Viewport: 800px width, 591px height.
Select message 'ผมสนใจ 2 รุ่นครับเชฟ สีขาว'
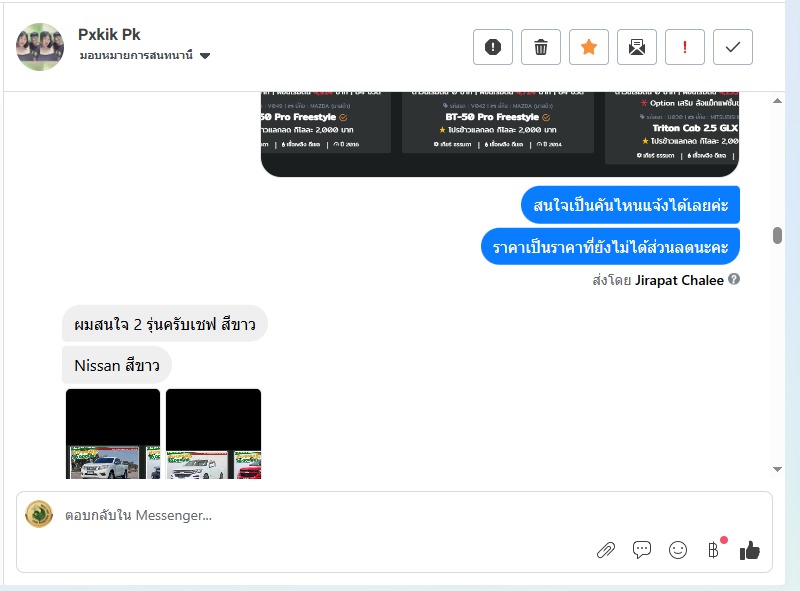[165, 324]
